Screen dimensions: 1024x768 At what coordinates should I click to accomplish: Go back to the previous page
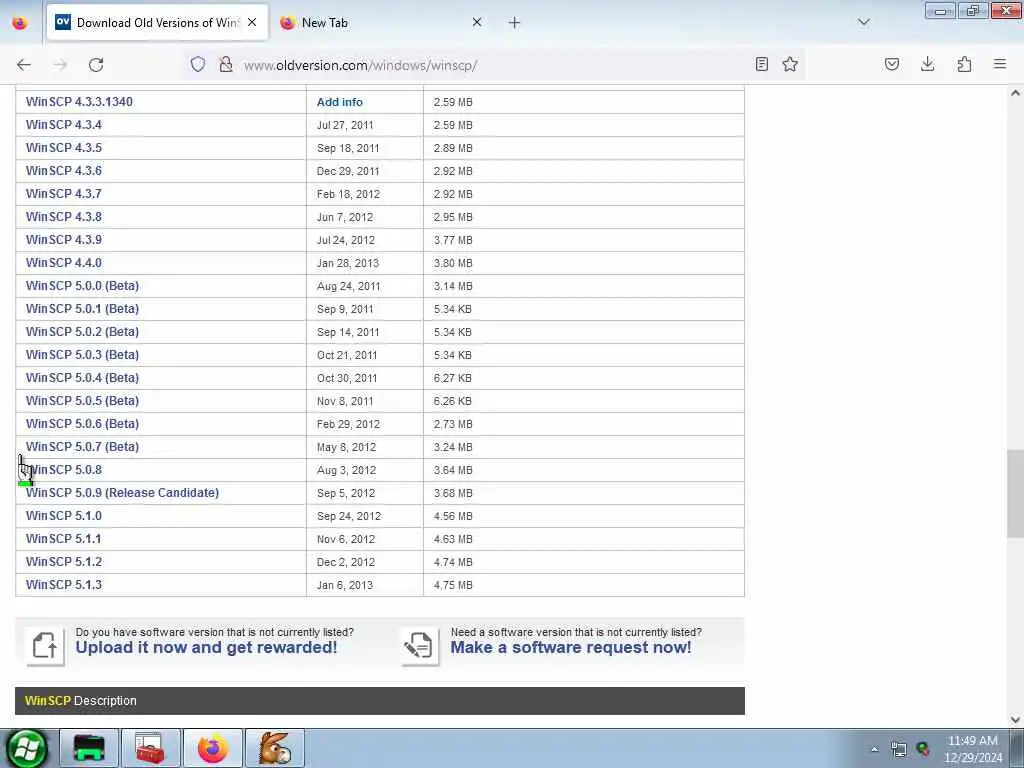(24, 65)
